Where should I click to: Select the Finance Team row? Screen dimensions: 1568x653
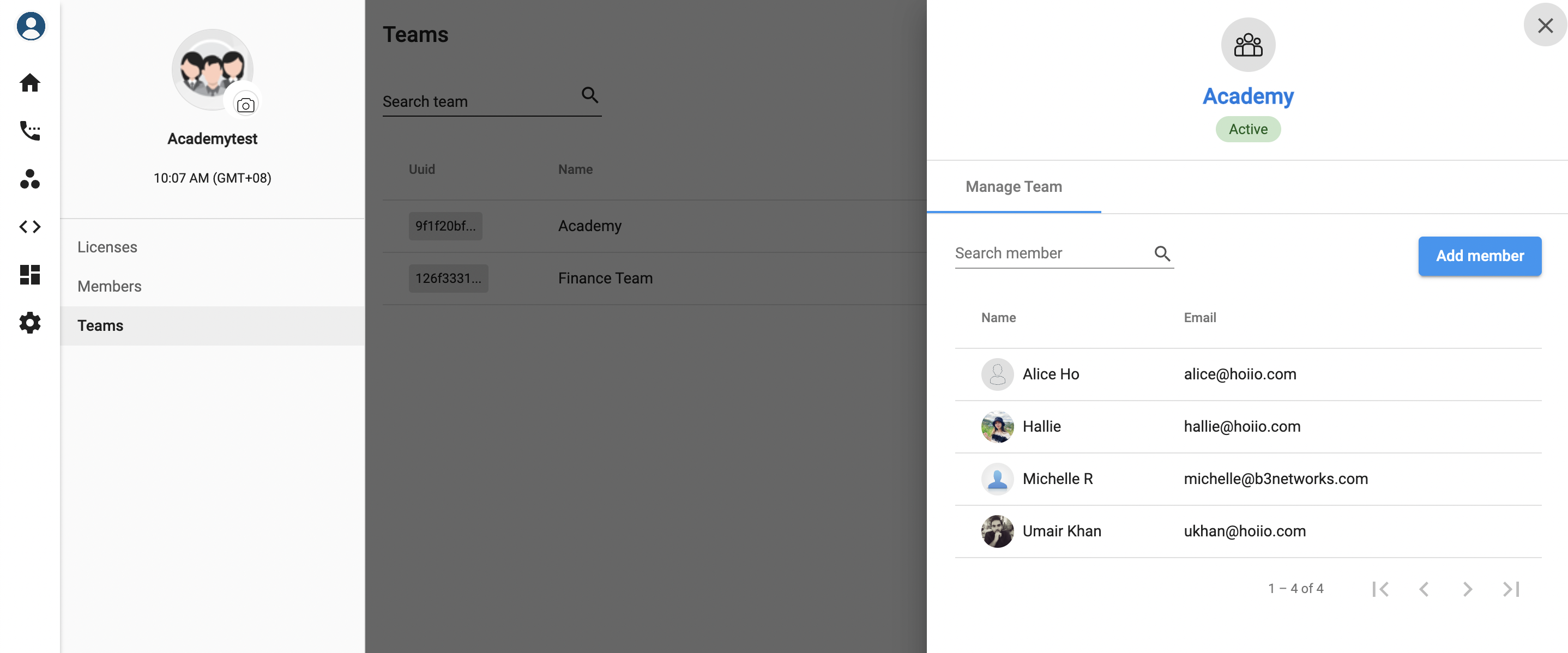pyautogui.click(x=654, y=279)
